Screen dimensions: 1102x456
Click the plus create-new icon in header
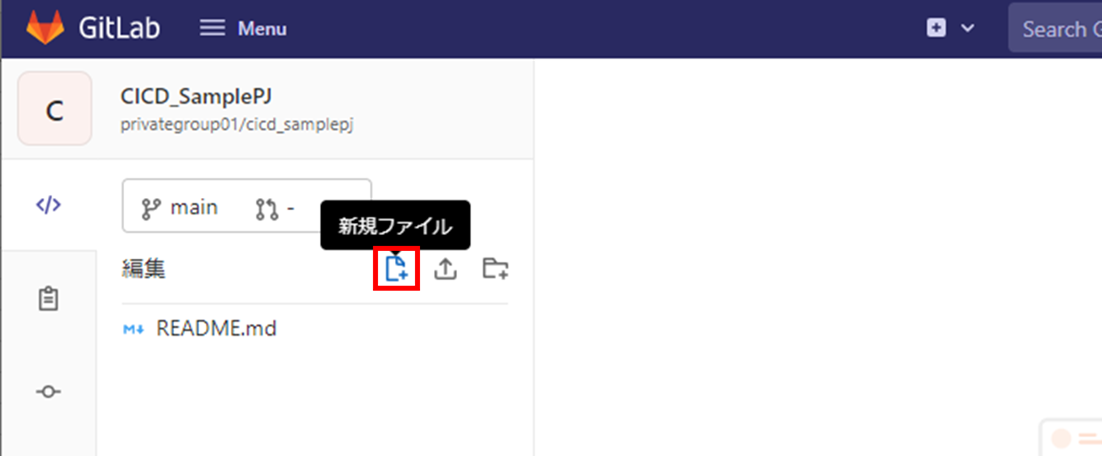pos(936,28)
